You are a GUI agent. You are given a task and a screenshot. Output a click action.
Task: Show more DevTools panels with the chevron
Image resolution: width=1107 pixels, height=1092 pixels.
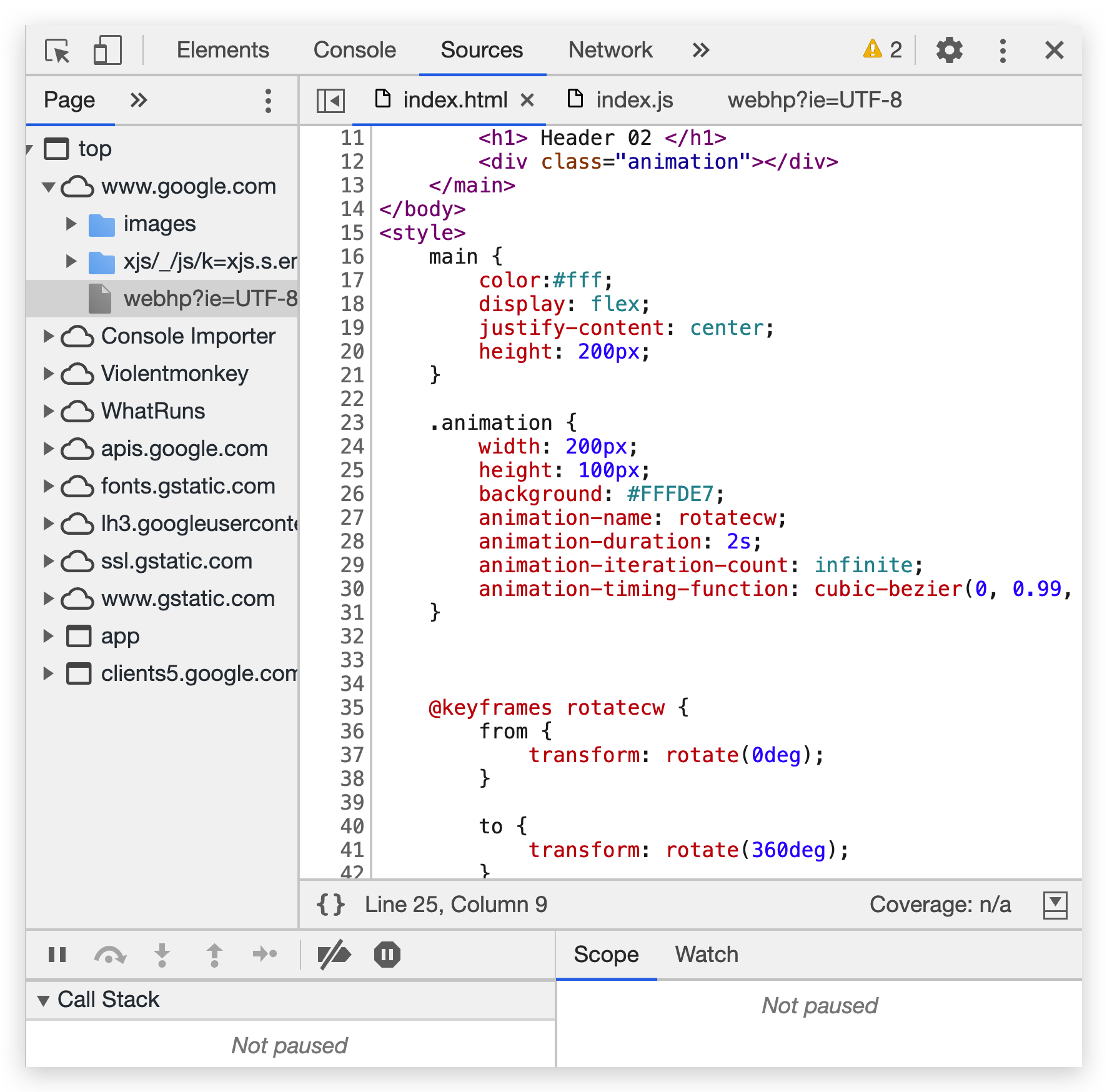[701, 50]
